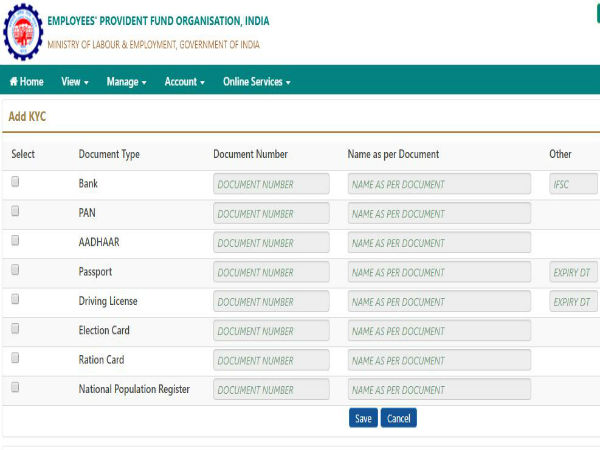Select the Election Card checkbox
The width and height of the screenshot is (600, 450).
pos(15,329)
